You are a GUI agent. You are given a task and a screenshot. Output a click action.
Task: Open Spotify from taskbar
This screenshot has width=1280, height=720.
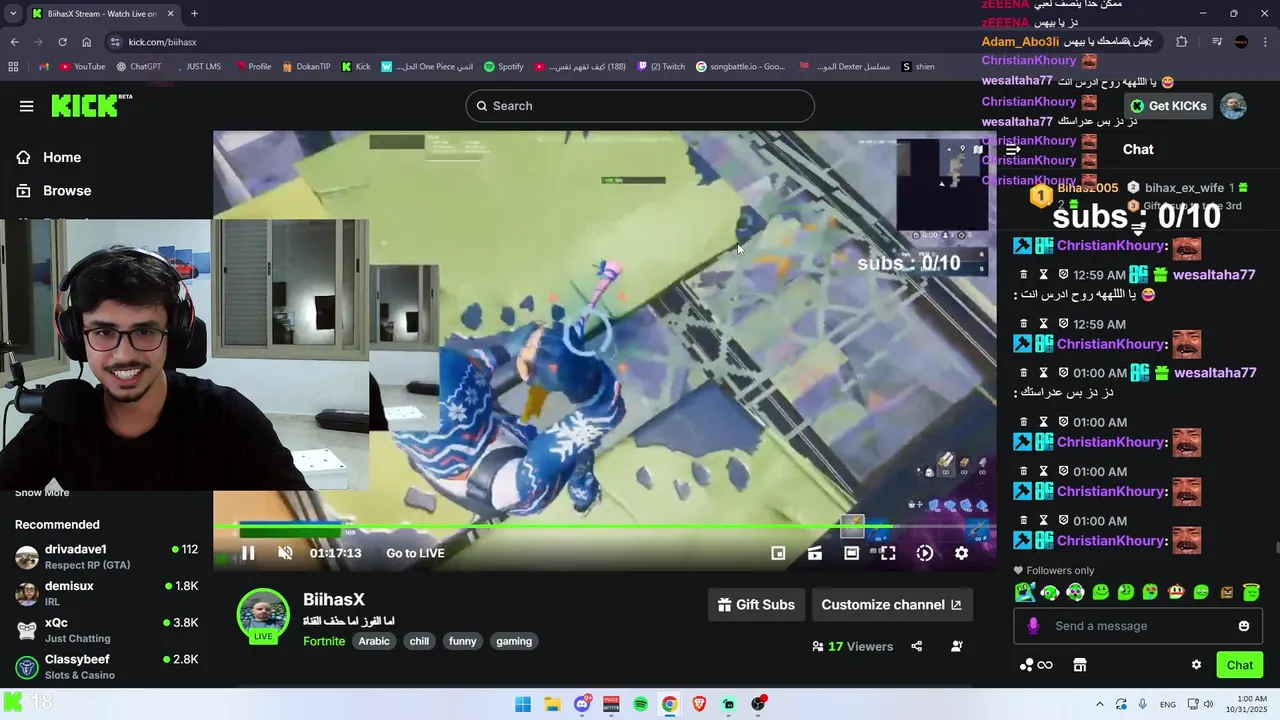(640, 704)
